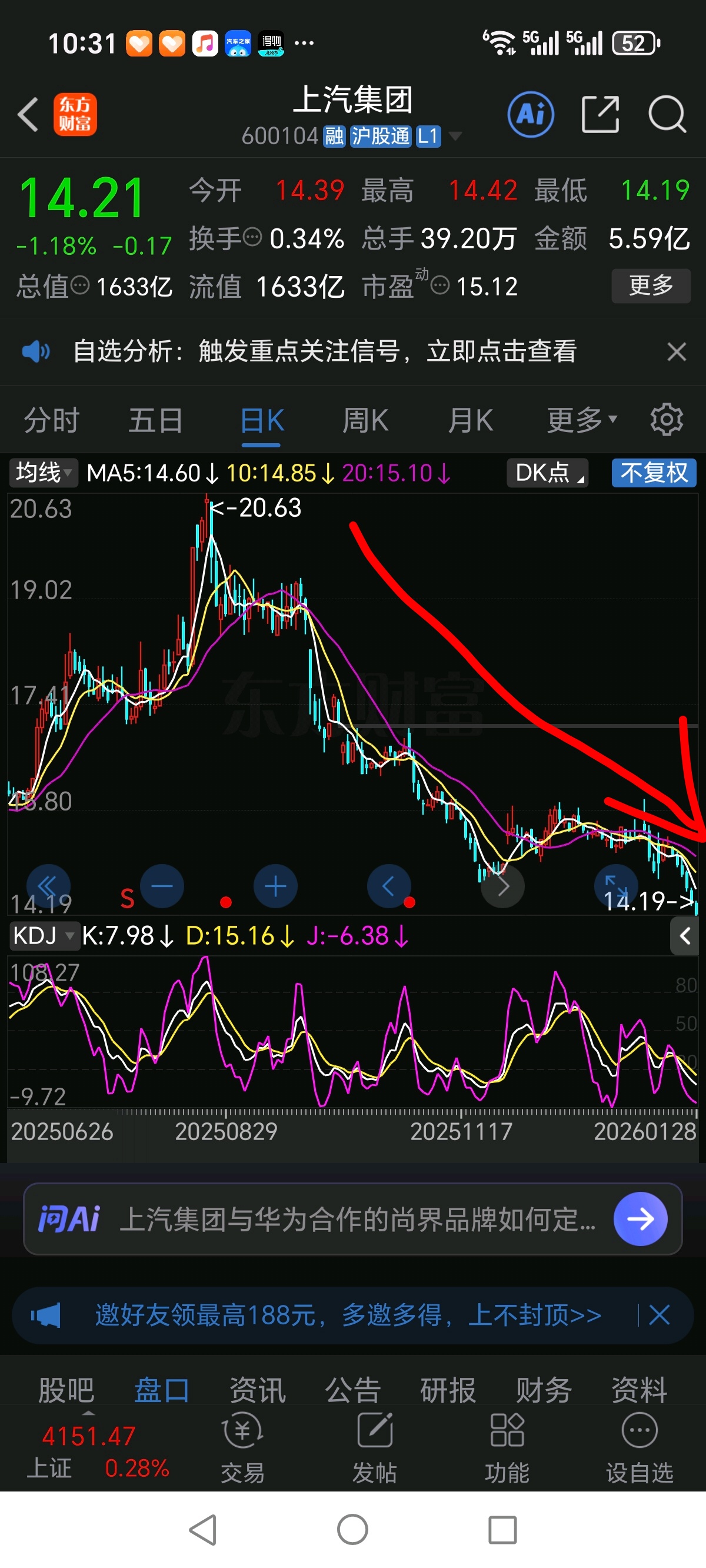The image size is (706, 1568).
Task: Open the search magnifier icon
Action: [x=668, y=114]
